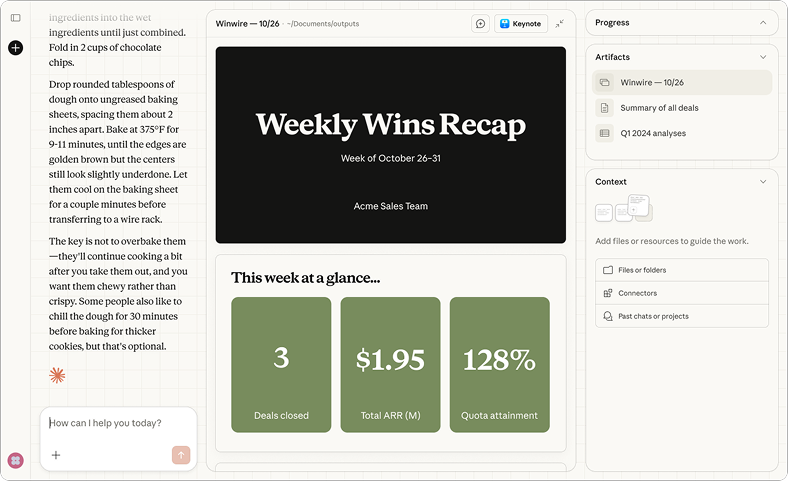The width and height of the screenshot is (788, 481).
Task: Click the Summary of all deals document icon
Action: [605, 108]
